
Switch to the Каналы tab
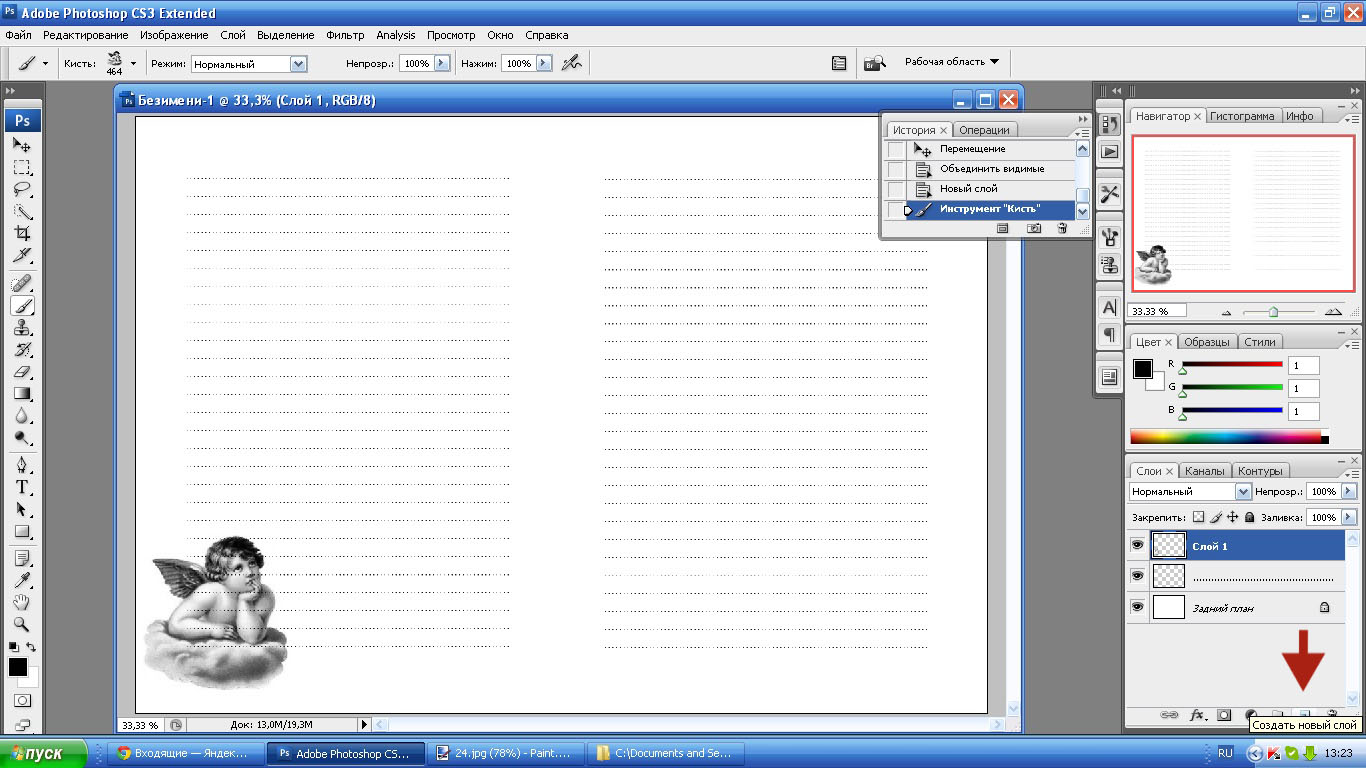1204,471
